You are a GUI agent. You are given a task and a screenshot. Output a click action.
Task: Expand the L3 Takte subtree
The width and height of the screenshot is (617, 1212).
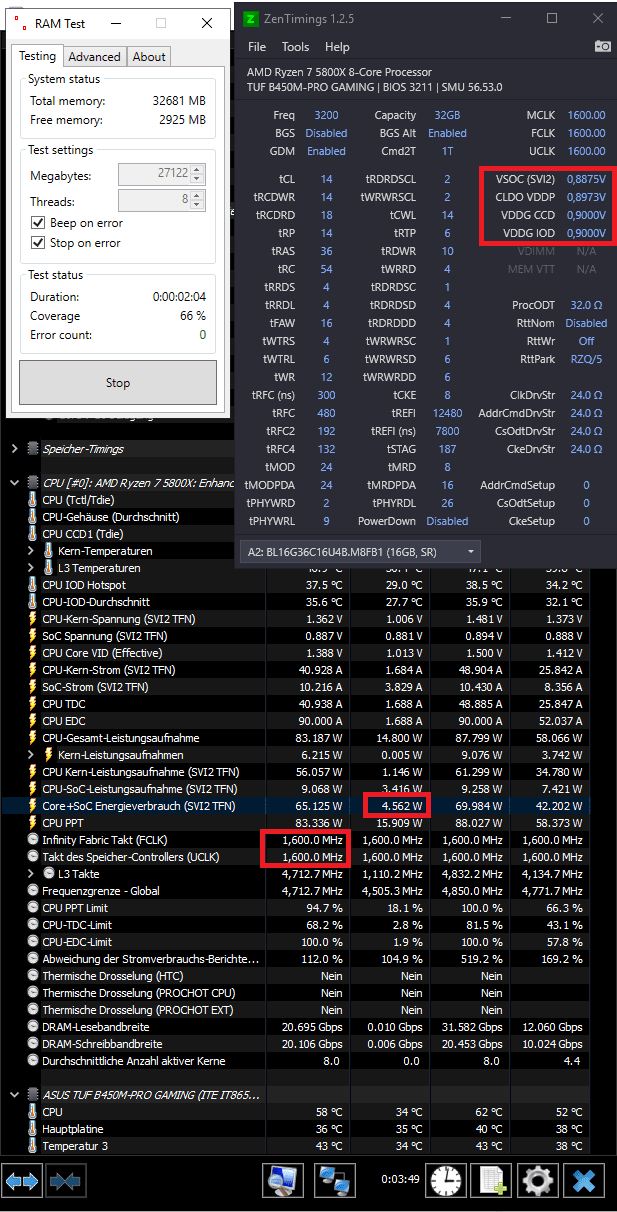(x=33, y=874)
